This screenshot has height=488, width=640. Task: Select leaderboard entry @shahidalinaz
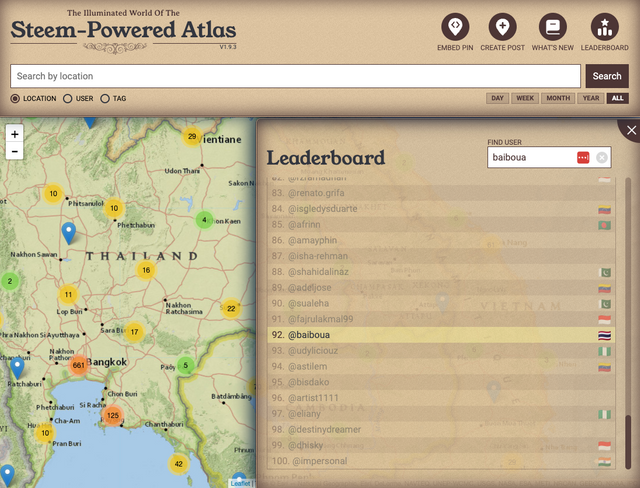441,272
